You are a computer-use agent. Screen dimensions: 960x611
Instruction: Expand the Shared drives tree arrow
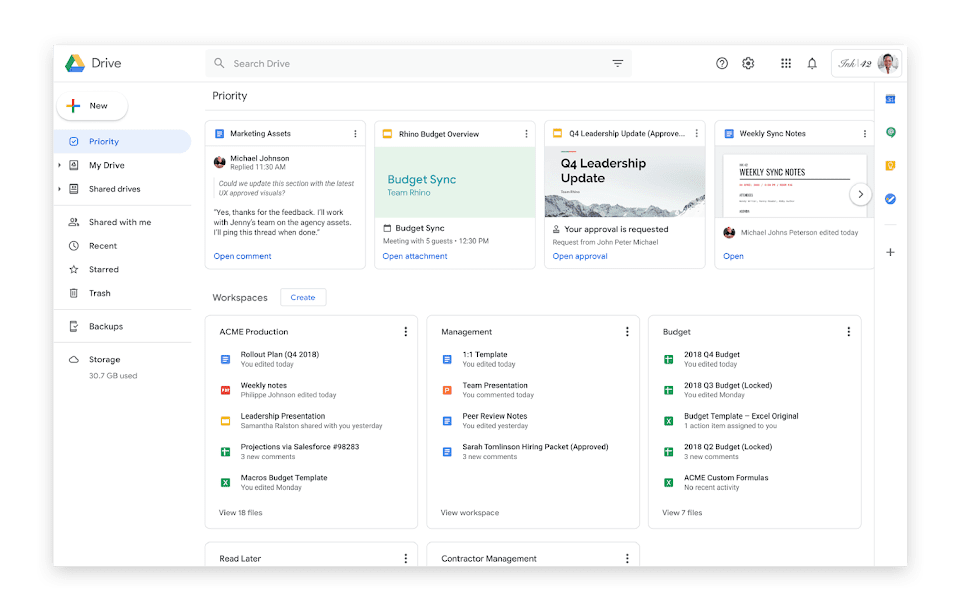(x=59, y=189)
